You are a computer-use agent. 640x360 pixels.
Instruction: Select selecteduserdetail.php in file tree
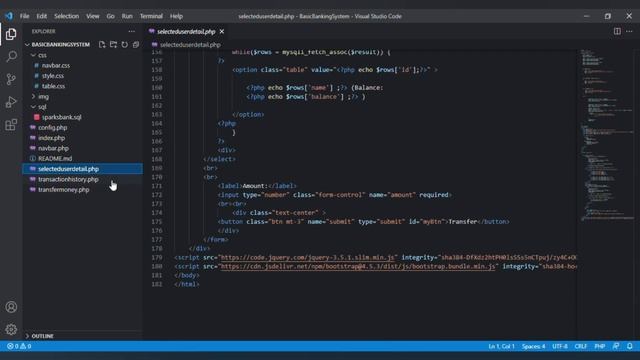tap(82, 169)
